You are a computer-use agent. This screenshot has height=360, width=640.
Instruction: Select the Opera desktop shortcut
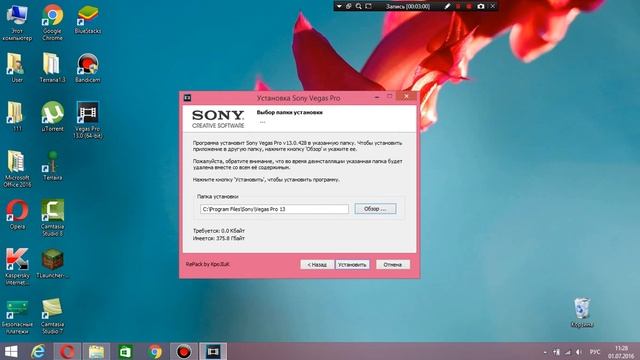coord(17,215)
